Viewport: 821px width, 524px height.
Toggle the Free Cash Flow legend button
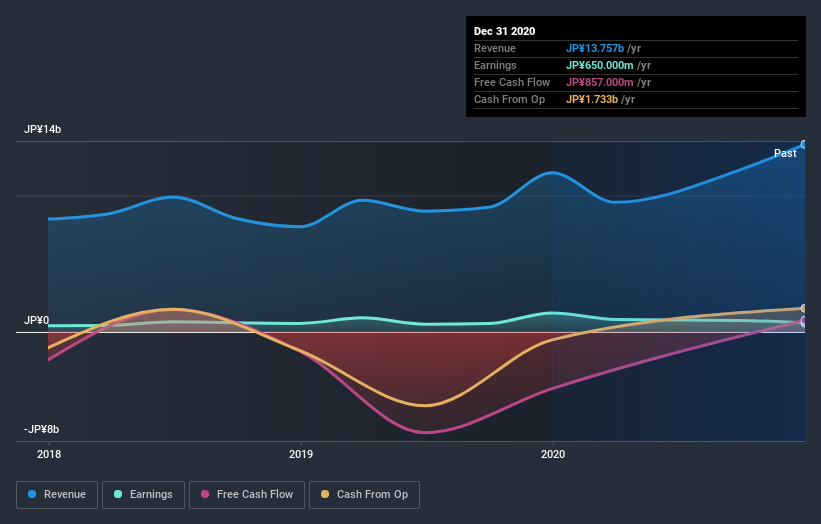(247, 495)
